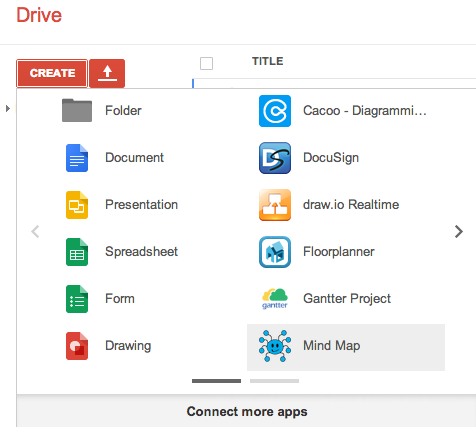This screenshot has width=476, height=427.
Task: Choose Spreadsheet from the create menu
Action: (141, 251)
